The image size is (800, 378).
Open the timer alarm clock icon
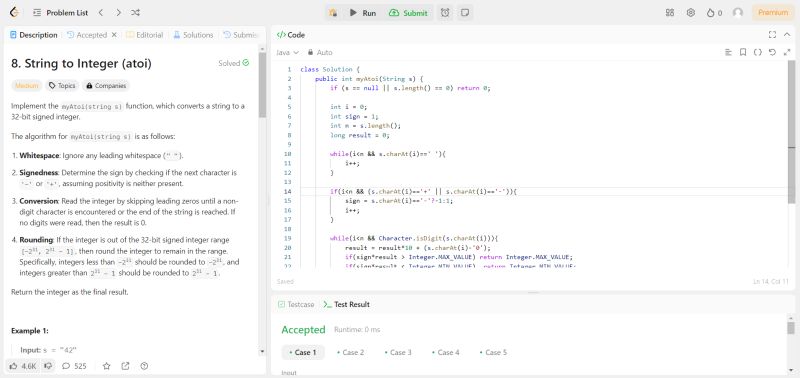pyautogui.click(x=445, y=13)
